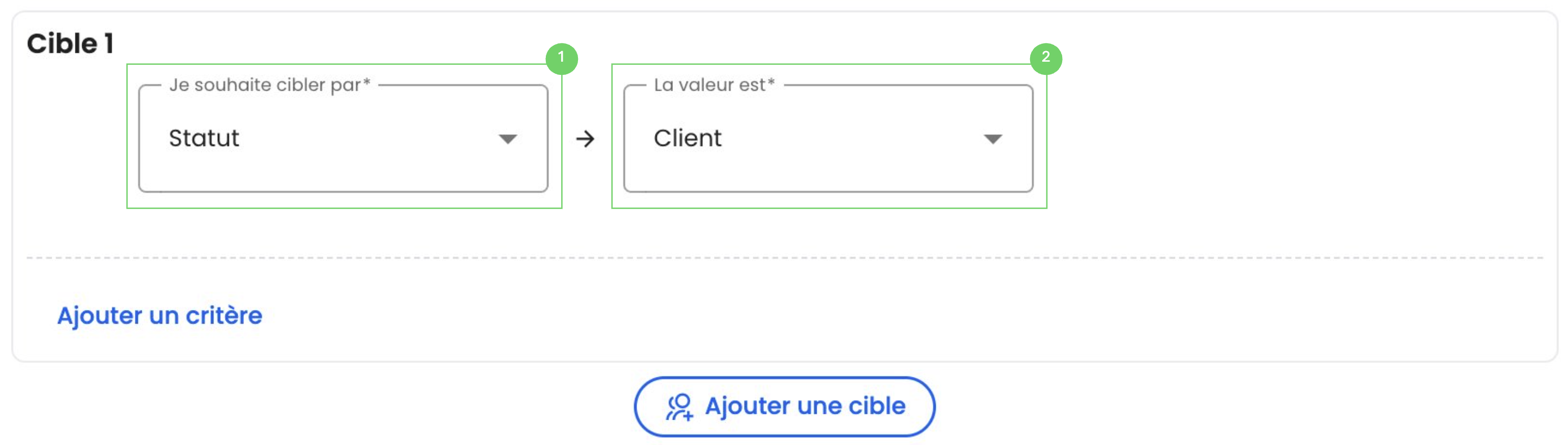
Task: Open the 'La valeur est' dropdown
Action: pos(828,138)
